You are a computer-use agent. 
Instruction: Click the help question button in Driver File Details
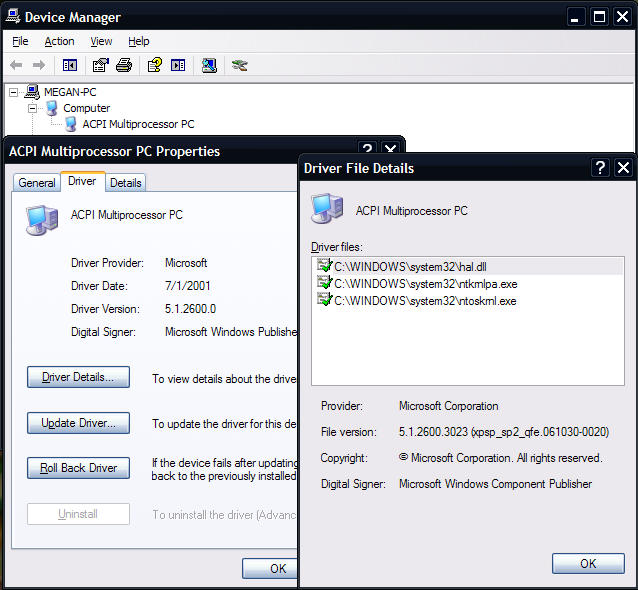pos(600,168)
